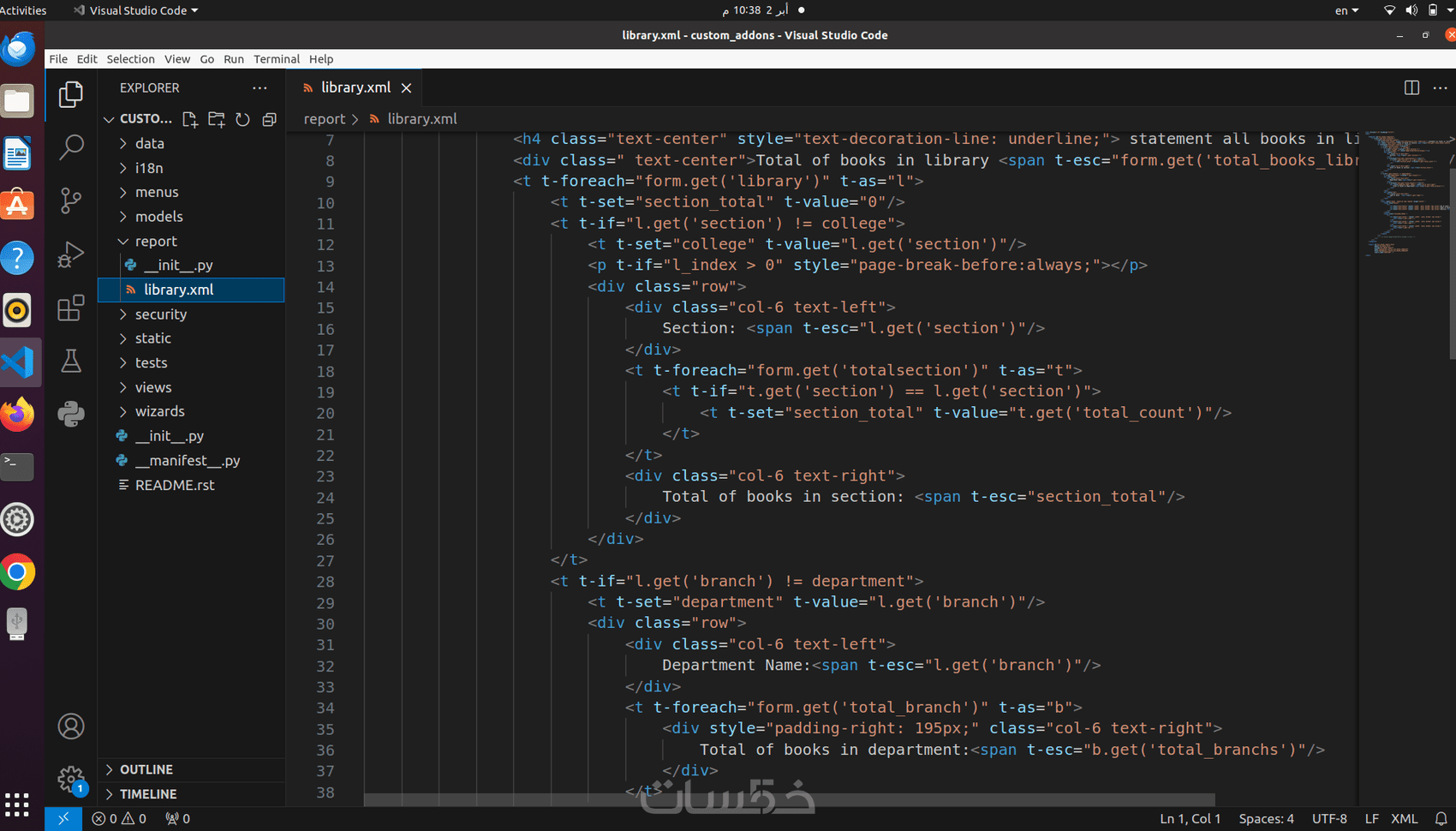Refresh the Explorer file tree
This screenshot has width=1456, height=831.
pyautogui.click(x=243, y=119)
